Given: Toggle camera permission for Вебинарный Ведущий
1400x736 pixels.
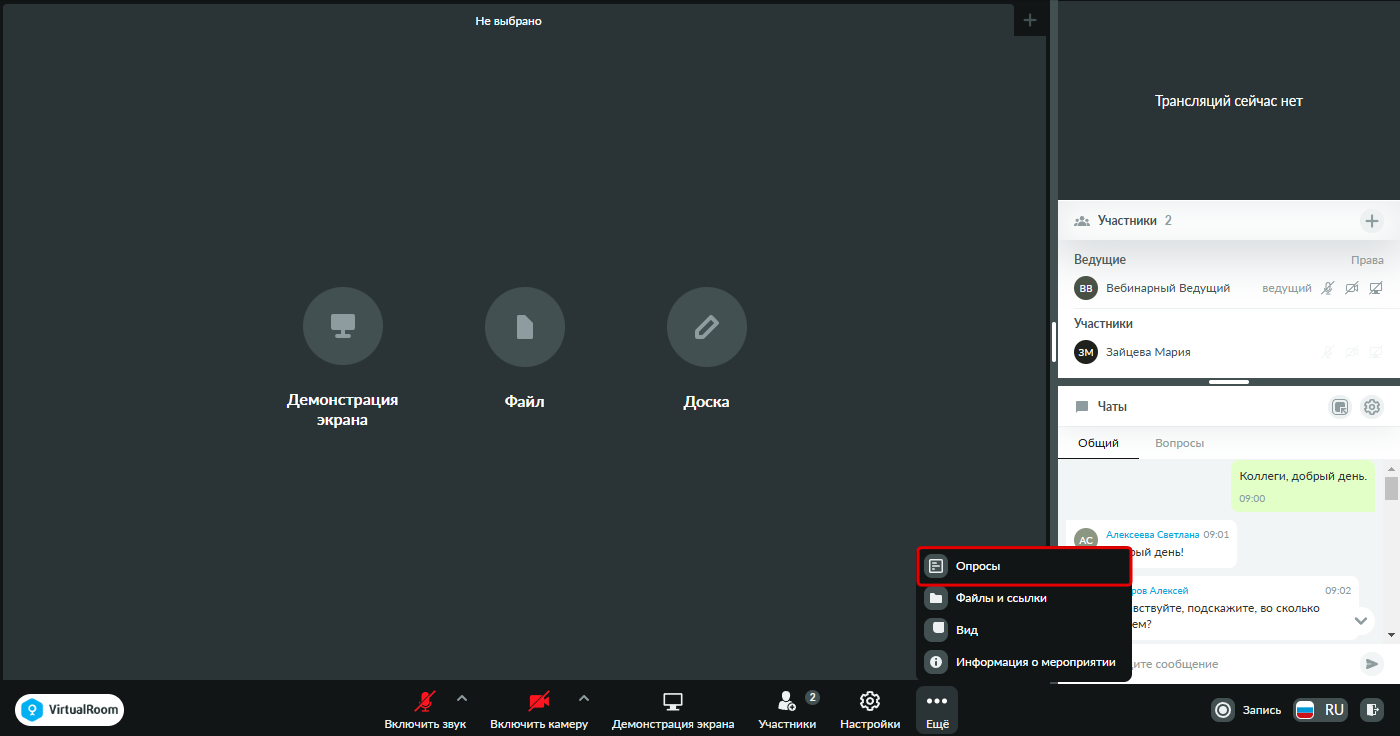Looking at the screenshot, I should (1352, 288).
